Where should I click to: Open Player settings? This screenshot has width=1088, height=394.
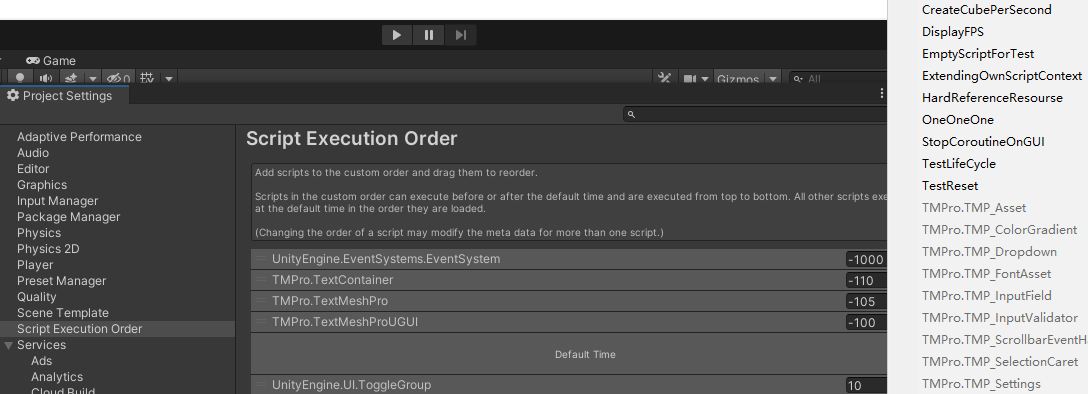click(35, 264)
